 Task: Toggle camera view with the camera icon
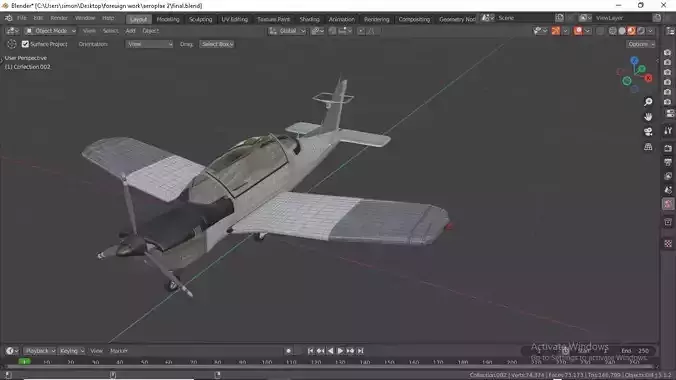[648, 132]
